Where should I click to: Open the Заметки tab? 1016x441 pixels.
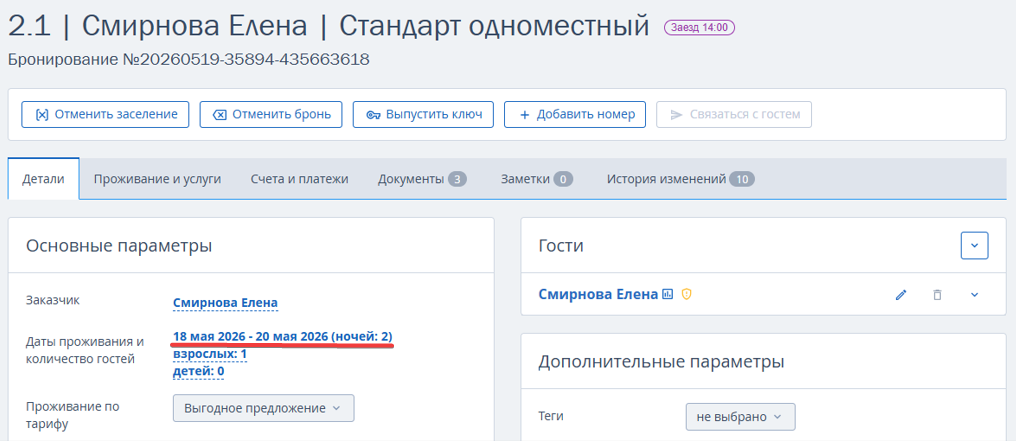click(537, 179)
